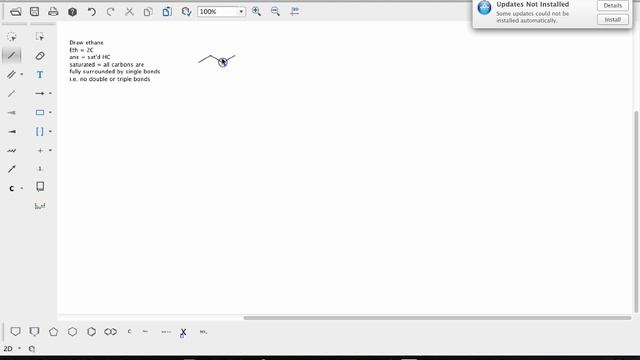Click the 'Draw ethane' text on canvas

86,42
